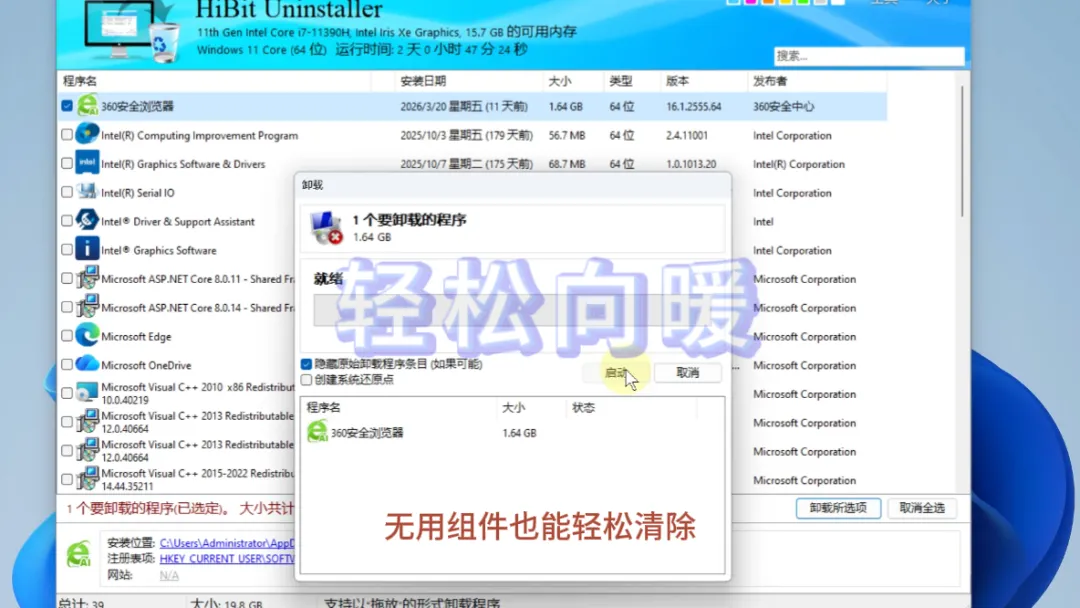Click the publisher cell "360安全中心"
Screen dimensions: 1080x608
783,106
